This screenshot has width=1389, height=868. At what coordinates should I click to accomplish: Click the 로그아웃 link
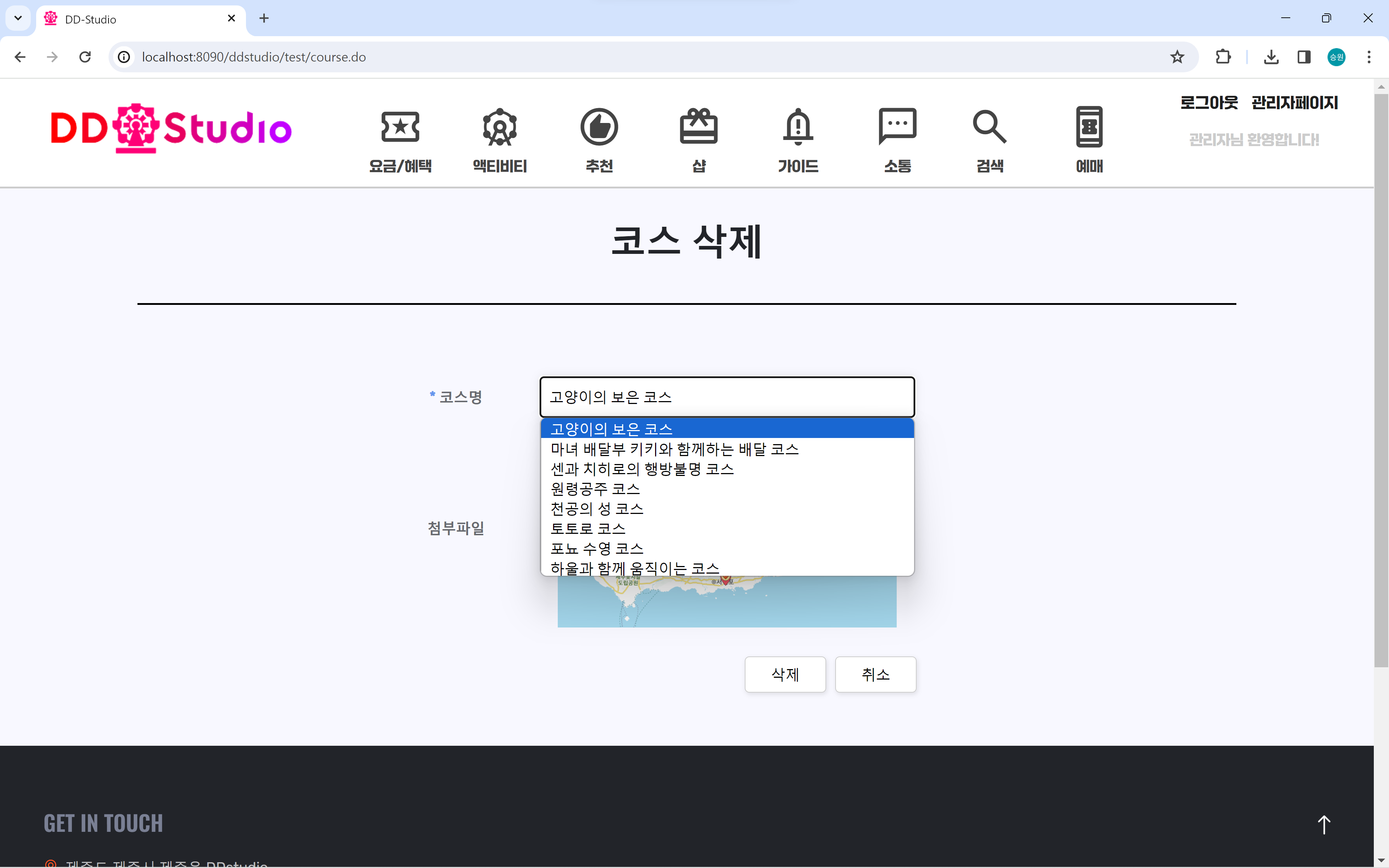point(1209,103)
